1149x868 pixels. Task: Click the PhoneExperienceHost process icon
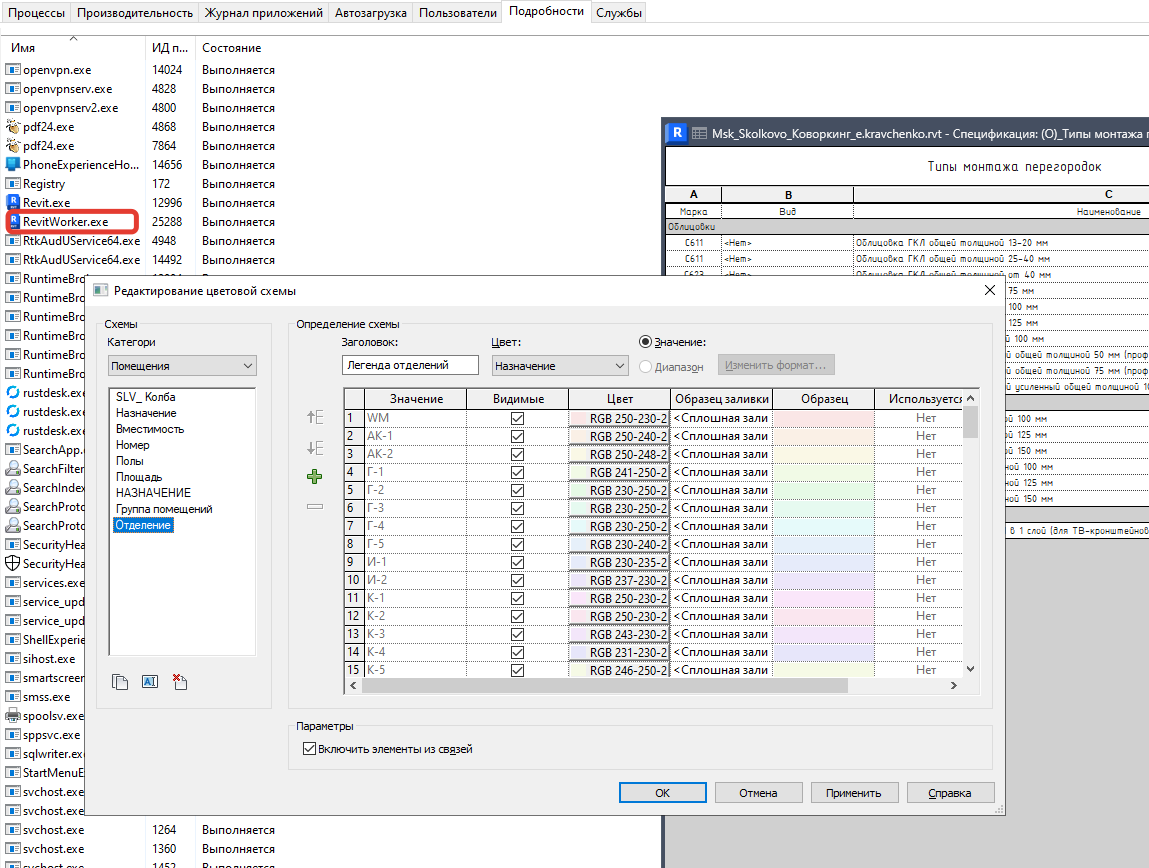[12, 164]
